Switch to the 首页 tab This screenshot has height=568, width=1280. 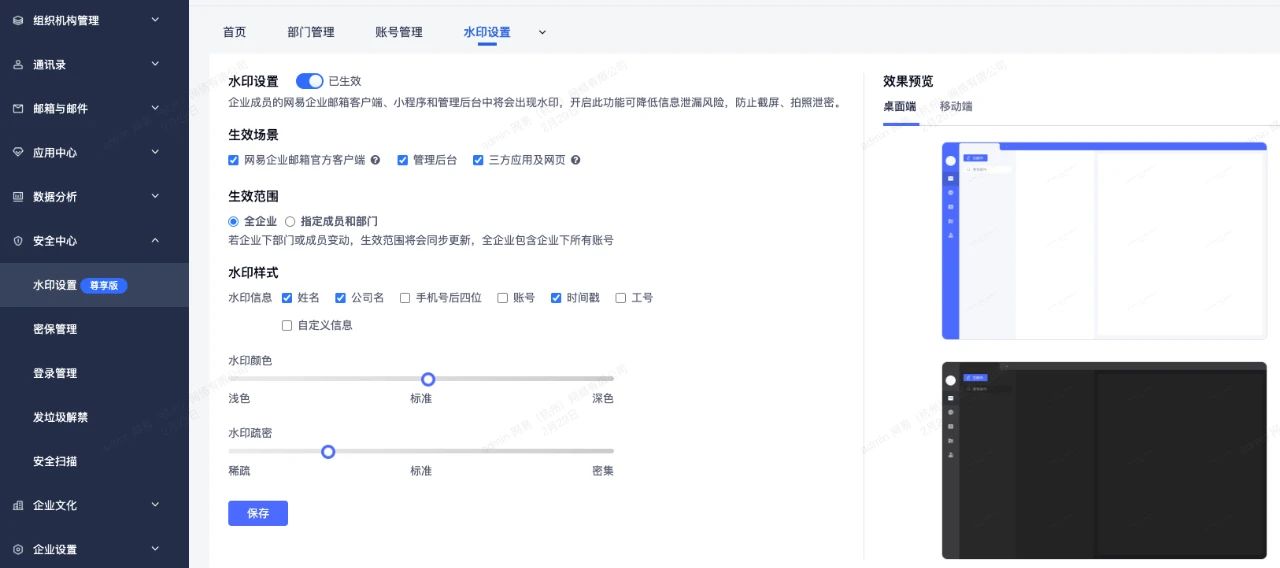(234, 32)
